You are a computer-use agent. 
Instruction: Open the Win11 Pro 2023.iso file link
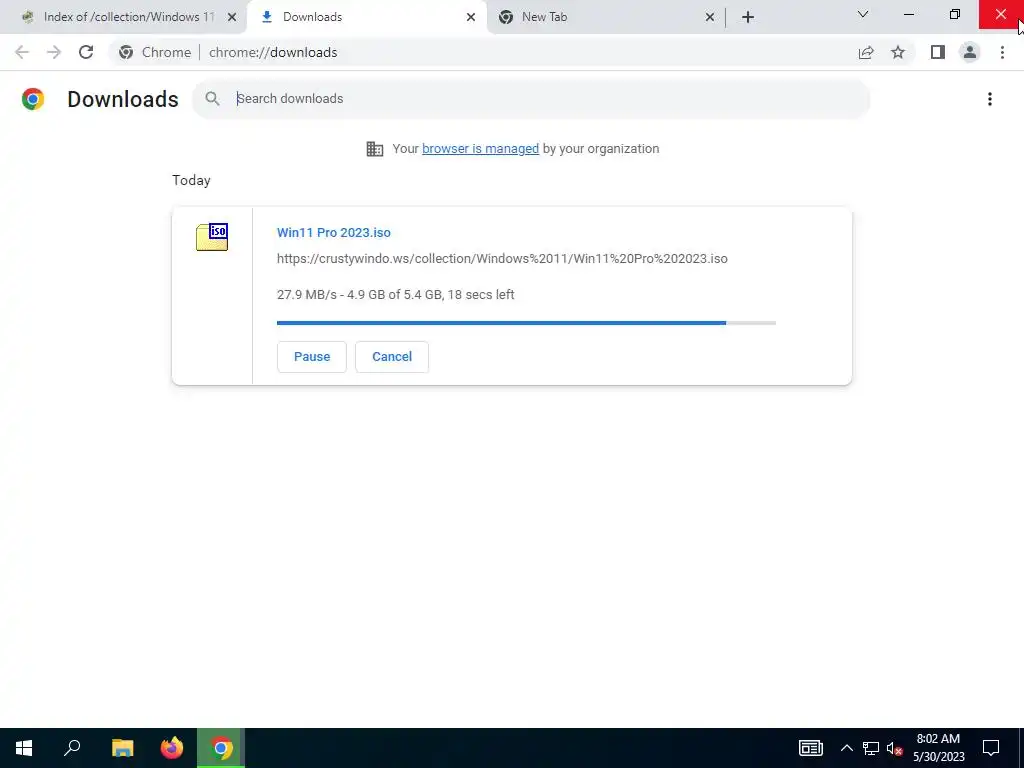pyautogui.click(x=334, y=232)
